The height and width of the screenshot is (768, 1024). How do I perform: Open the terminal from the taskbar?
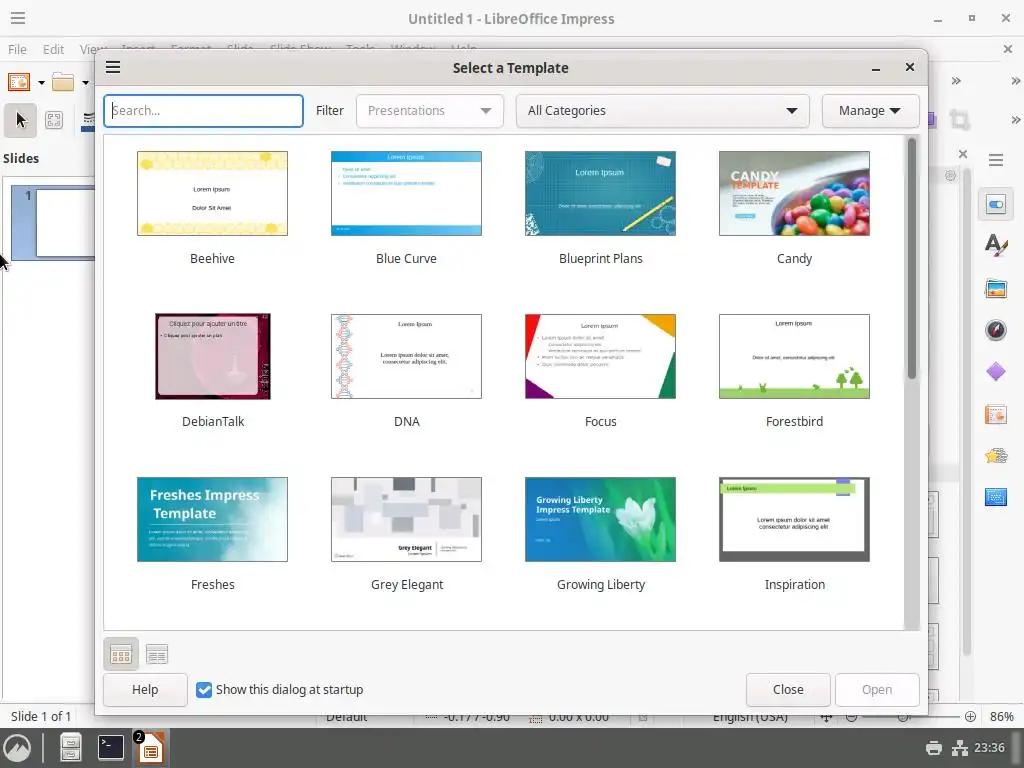[110, 748]
